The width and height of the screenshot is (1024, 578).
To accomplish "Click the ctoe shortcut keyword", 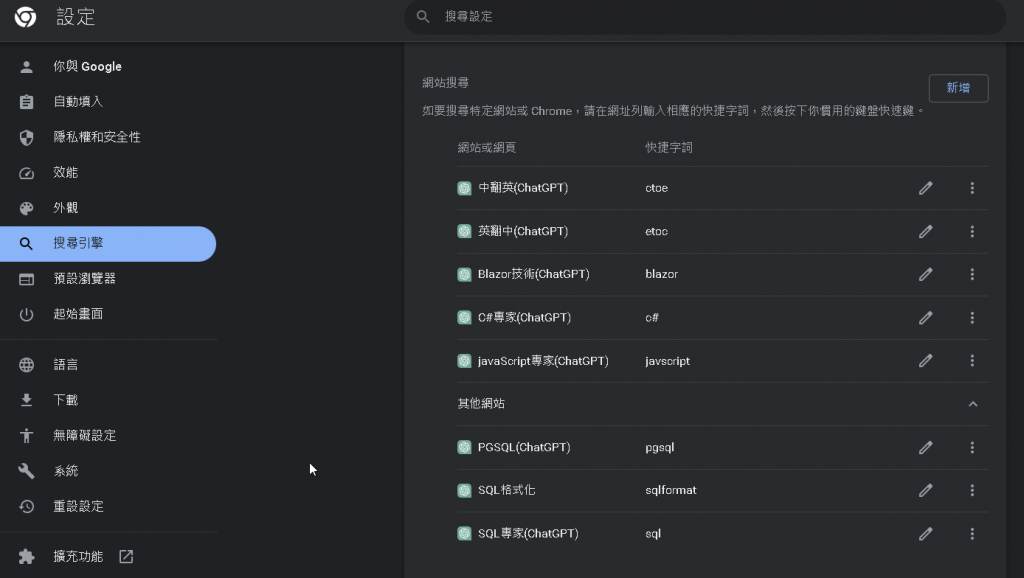I will [656, 188].
